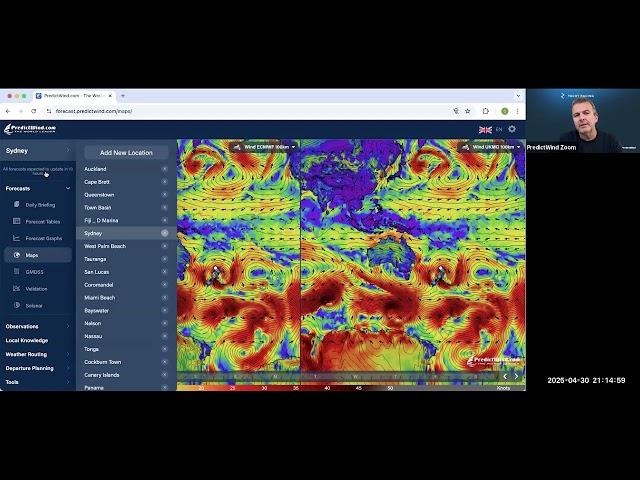Viewport: 640px width, 480px height.
Task: Select Coromandel location
Action: point(98,285)
